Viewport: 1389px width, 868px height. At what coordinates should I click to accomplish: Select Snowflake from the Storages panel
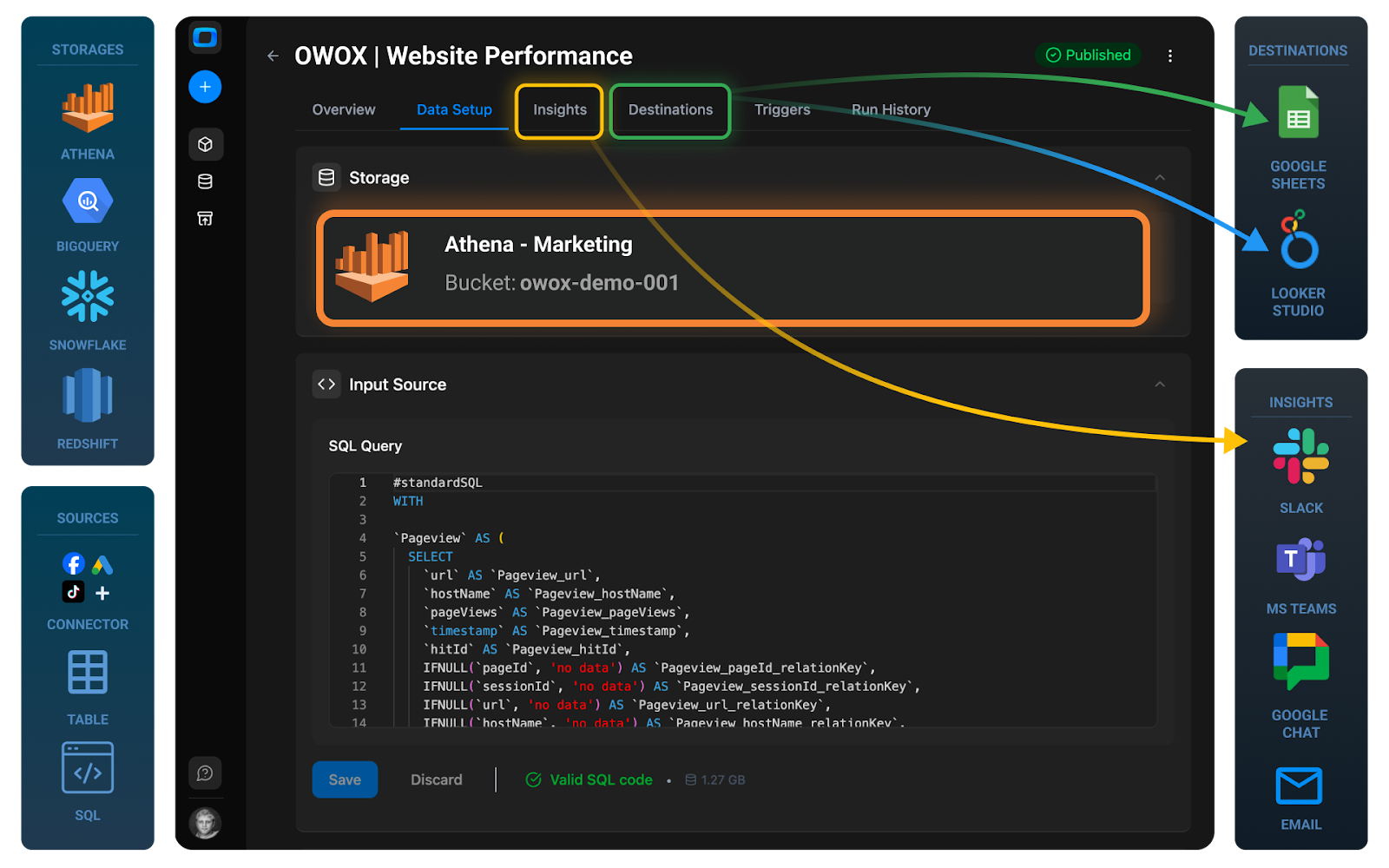pos(87,298)
